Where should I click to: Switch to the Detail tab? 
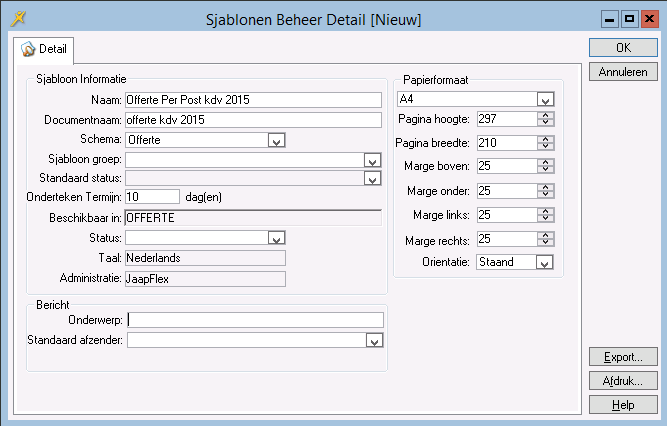(x=44, y=49)
